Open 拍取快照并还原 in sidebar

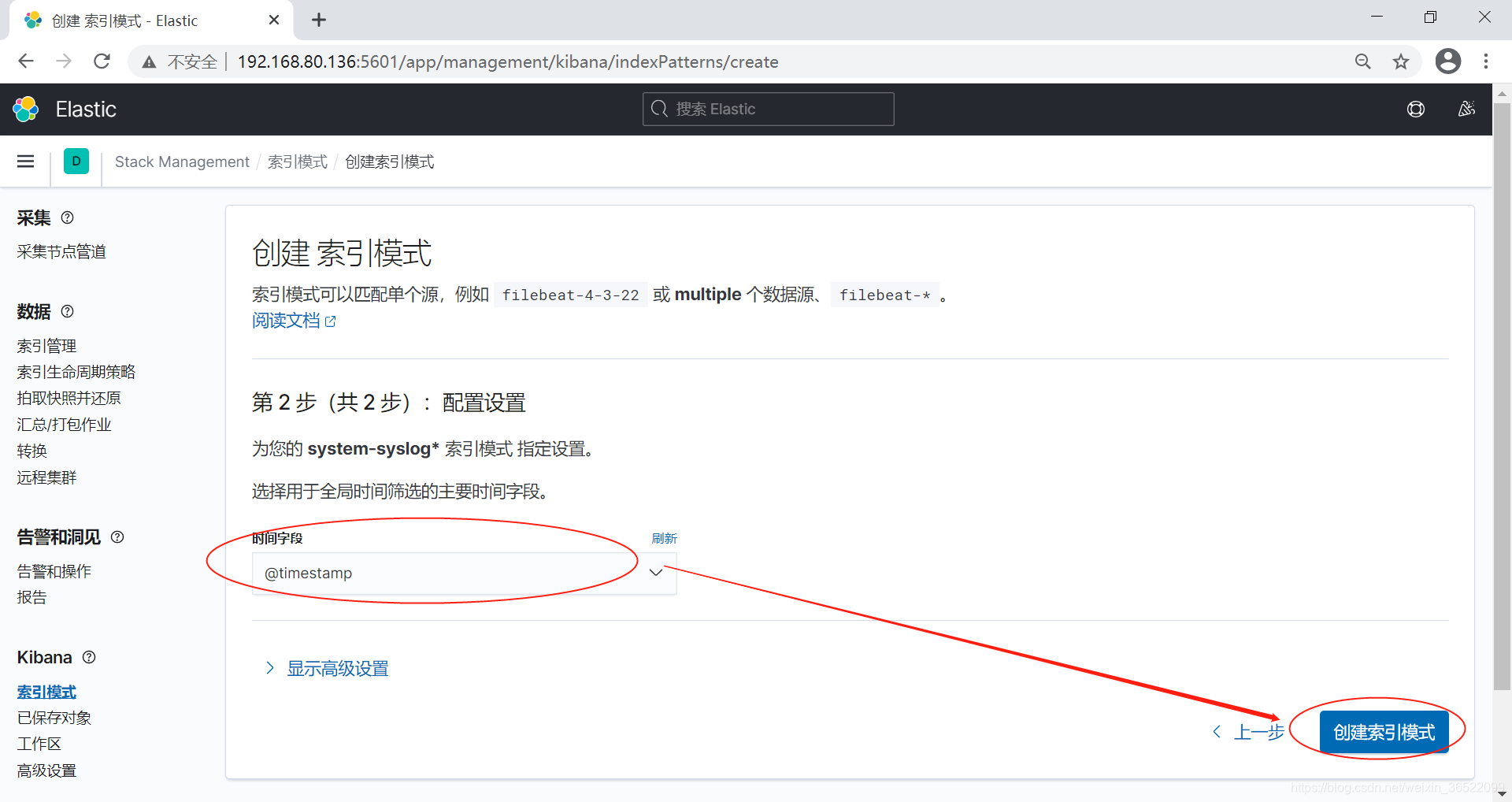(69, 398)
